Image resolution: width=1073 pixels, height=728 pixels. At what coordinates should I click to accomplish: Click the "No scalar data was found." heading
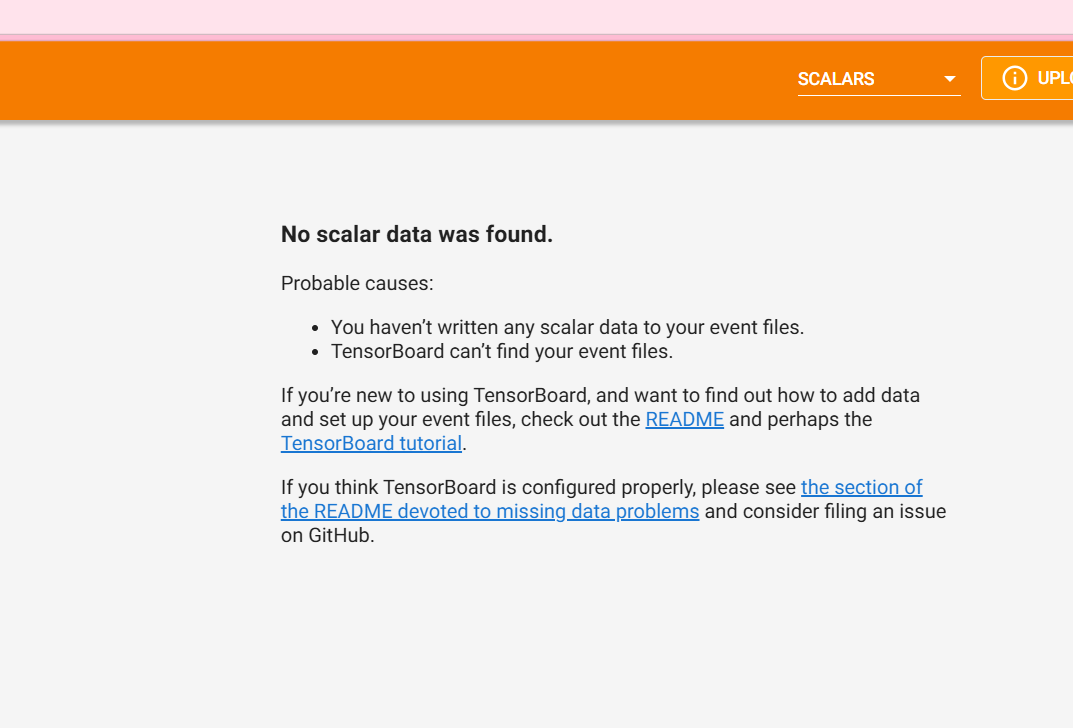(x=417, y=234)
